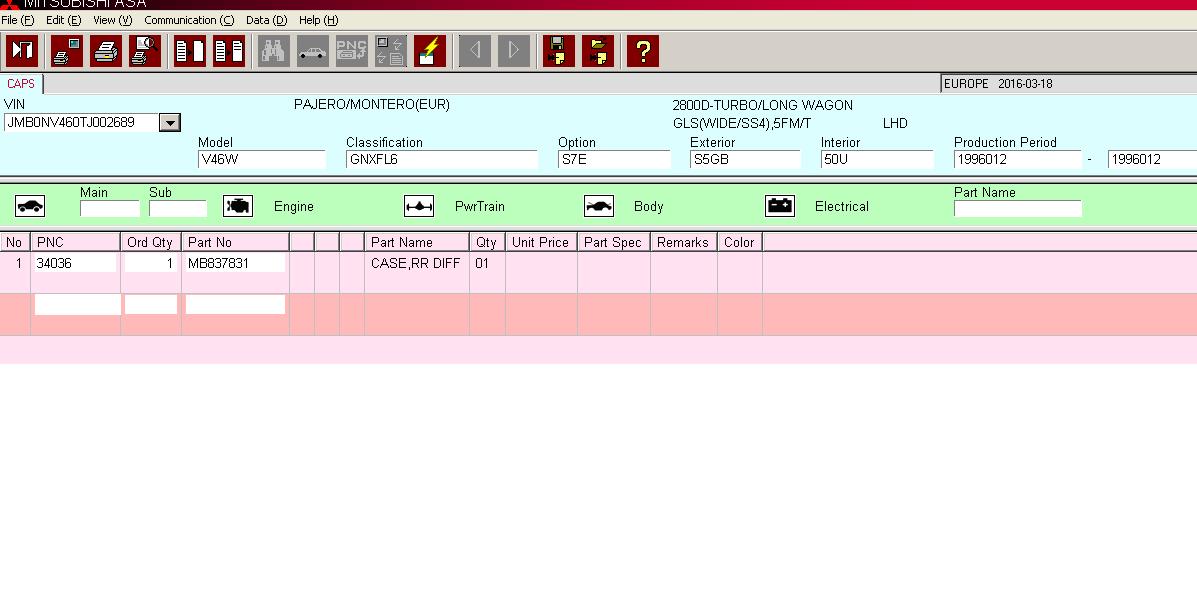
Task: Click the Engine label
Action: click(294, 207)
